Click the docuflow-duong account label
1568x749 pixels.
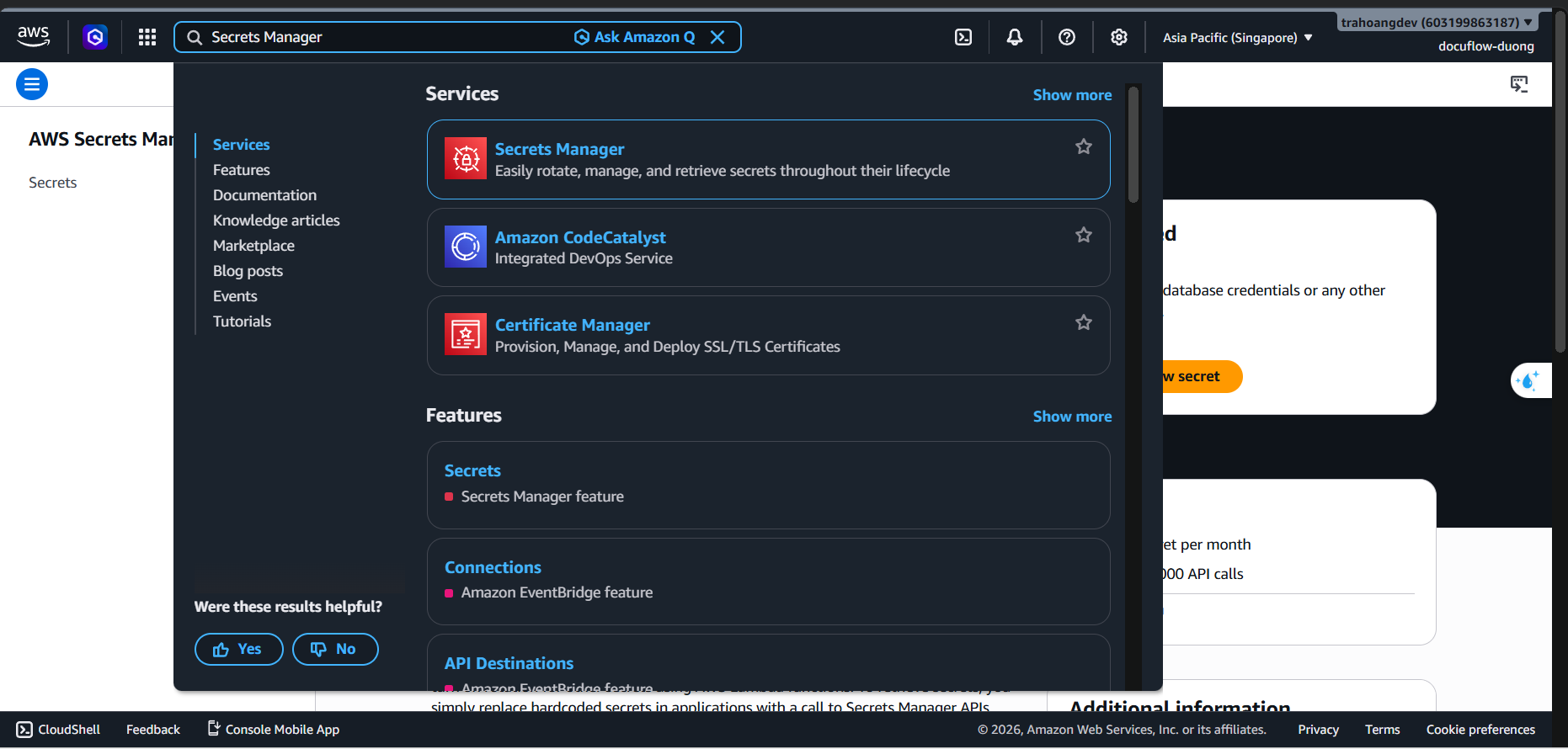tap(1486, 46)
